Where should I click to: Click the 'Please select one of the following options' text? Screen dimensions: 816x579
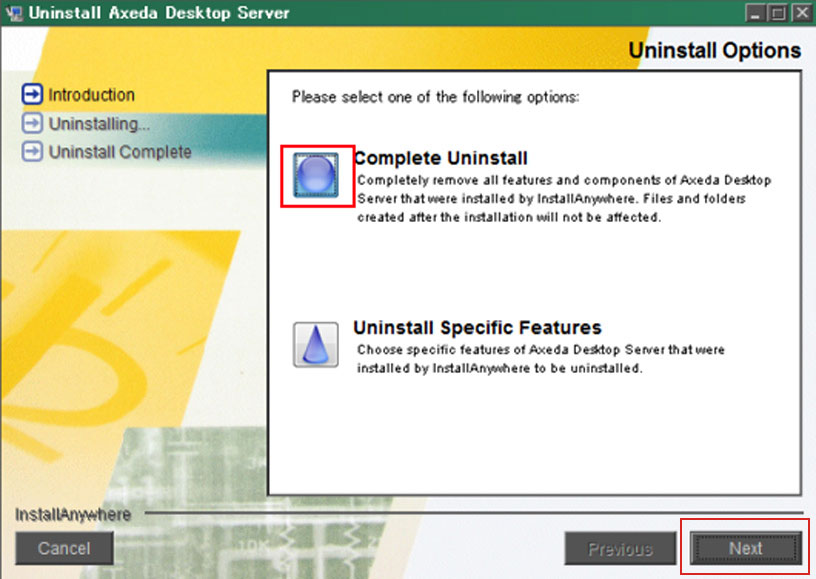(435, 97)
